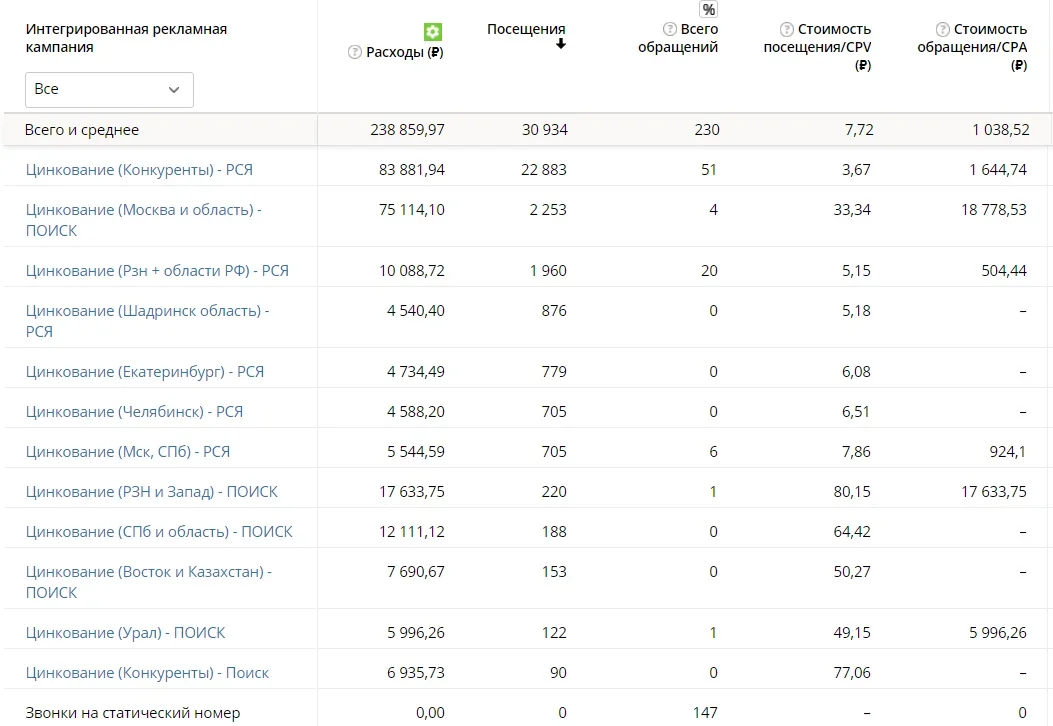The height and width of the screenshot is (726, 1053).
Task: Open campaign Цинкование (Мск, СПб) - РСЯ
Action: click(128, 452)
